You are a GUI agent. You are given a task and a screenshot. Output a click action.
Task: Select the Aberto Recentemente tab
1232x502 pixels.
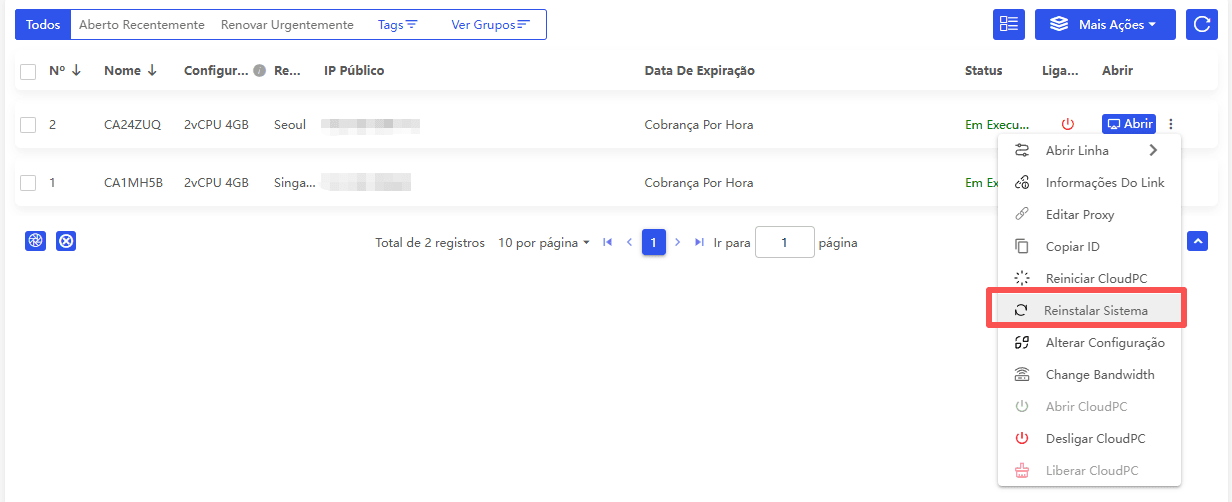[x=142, y=25]
